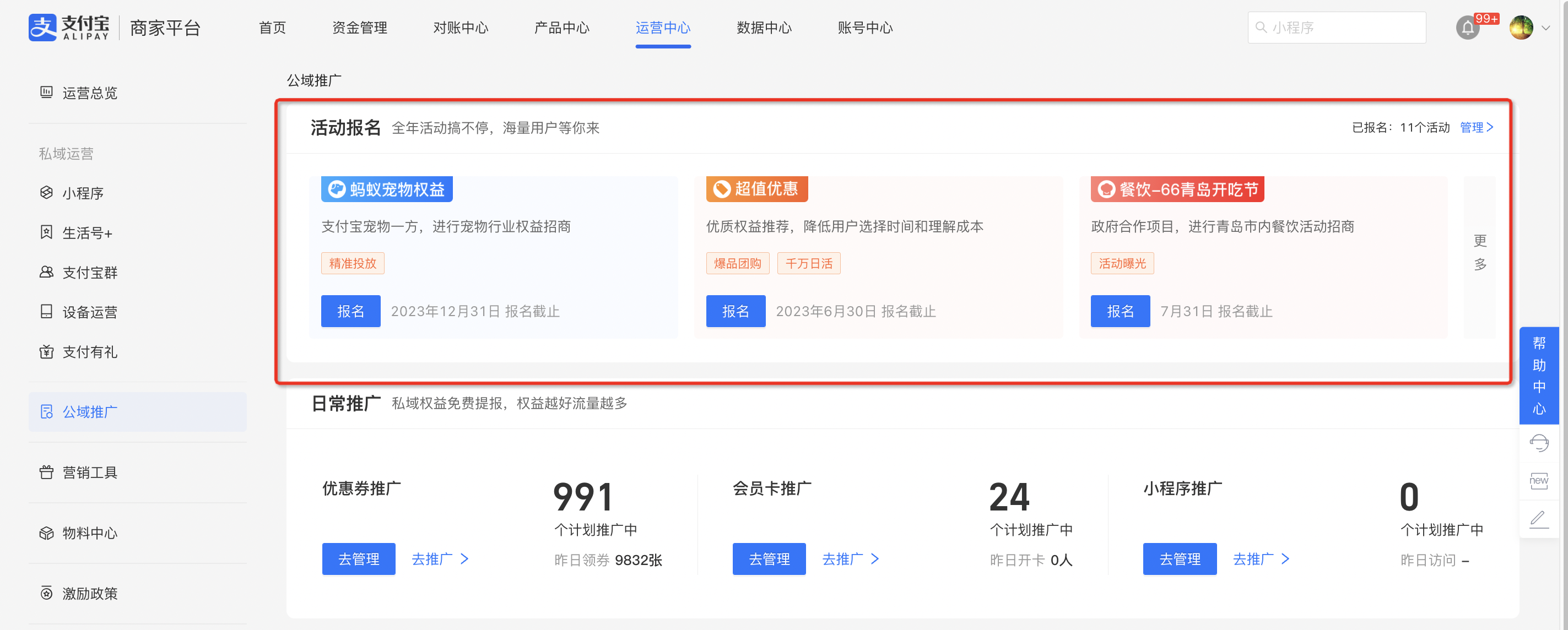This screenshot has width=1568, height=630.
Task: Open the notification bell
Action: pyautogui.click(x=1468, y=28)
